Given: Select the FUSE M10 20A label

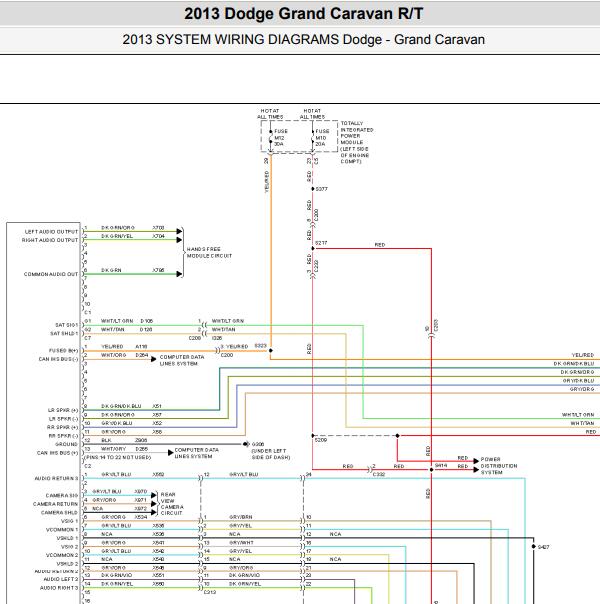Looking at the screenshot, I should tap(322, 138).
